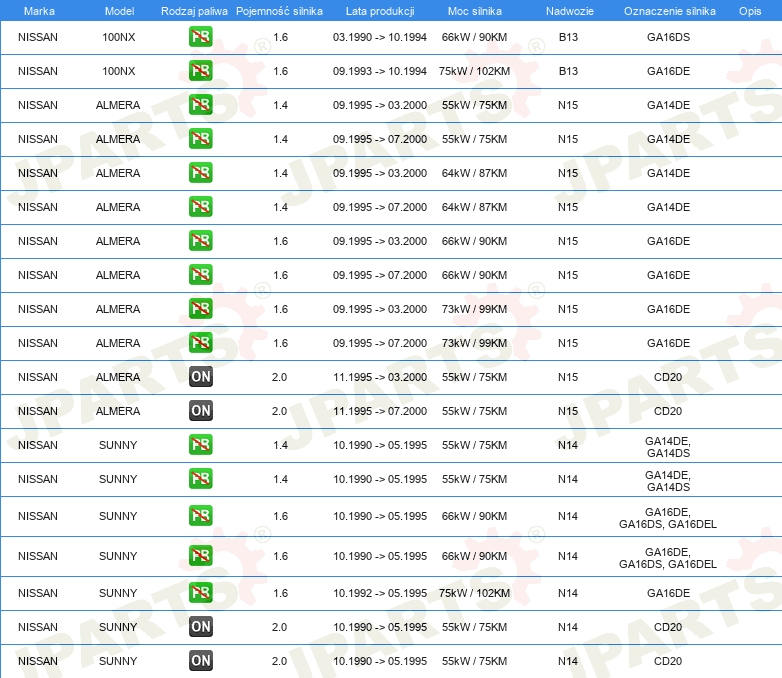Click ON diesel icon, Almera 11.1995 -> 07.2000 row
This screenshot has width=782, height=678.
[200, 411]
